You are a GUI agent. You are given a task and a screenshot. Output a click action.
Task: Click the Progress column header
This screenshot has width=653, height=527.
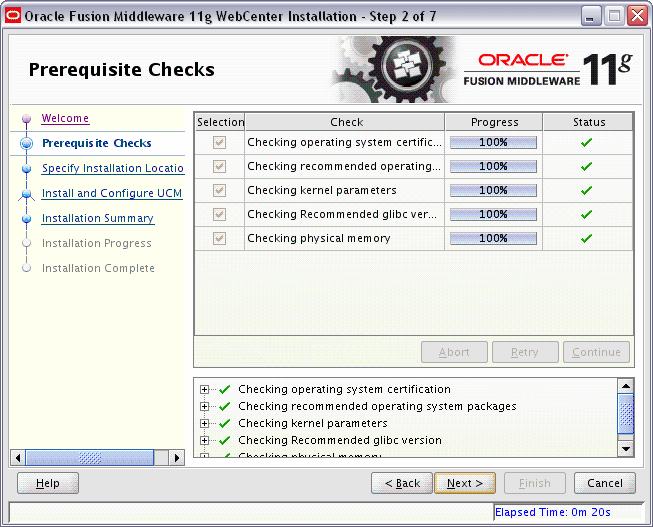click(494, 122)
